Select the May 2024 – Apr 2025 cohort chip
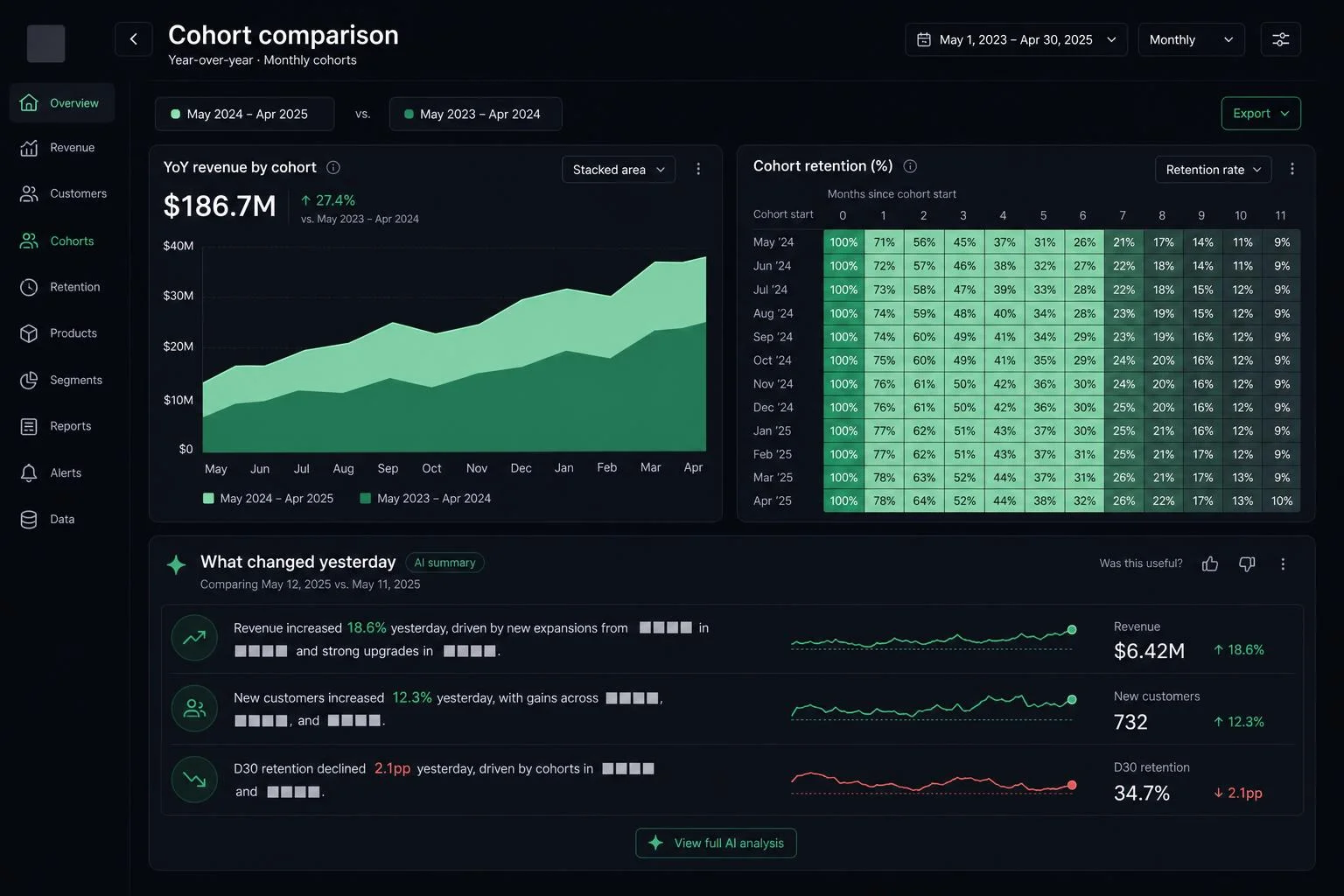 (244, 114)
